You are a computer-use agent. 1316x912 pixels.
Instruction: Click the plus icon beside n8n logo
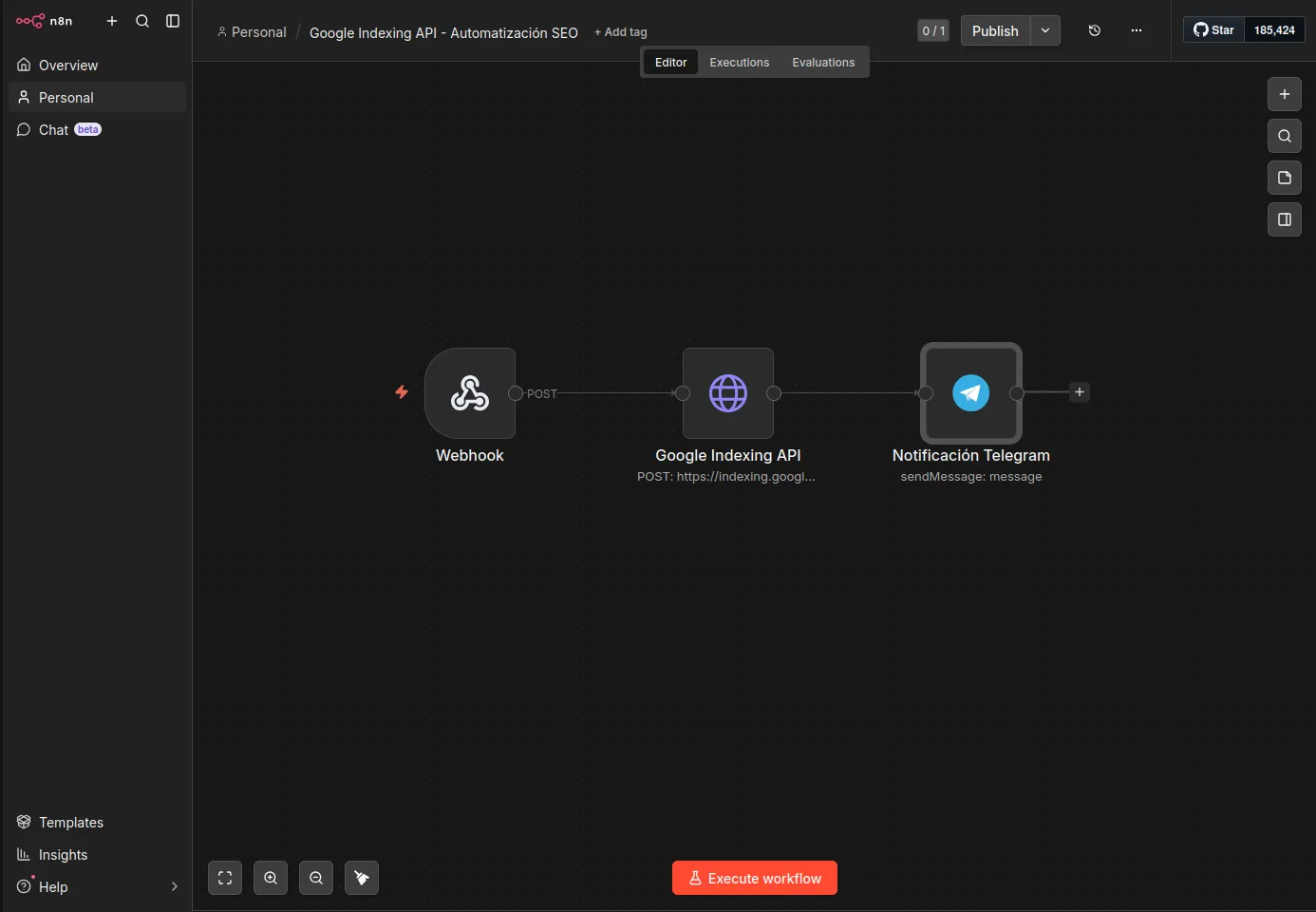coord(112,21)
